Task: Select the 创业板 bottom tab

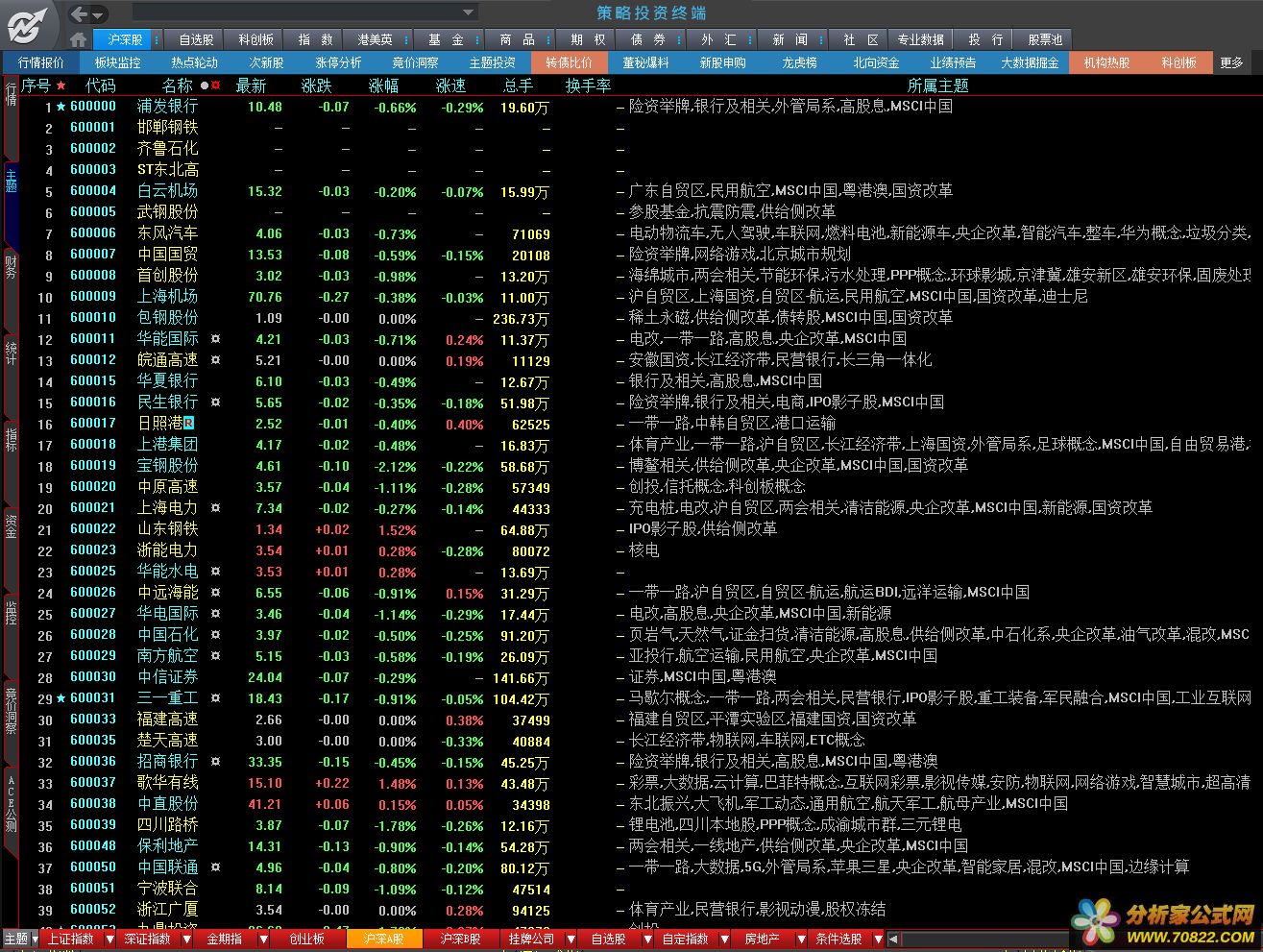Action: [x=307, y=940]
